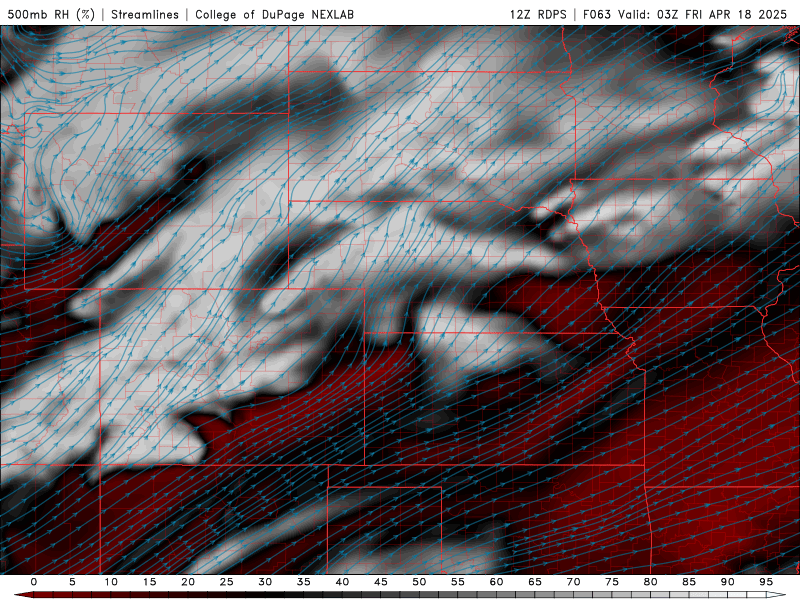Click the 40 label on the colorbar
This screenshot has height=600, width=800.
click(342, 582)
